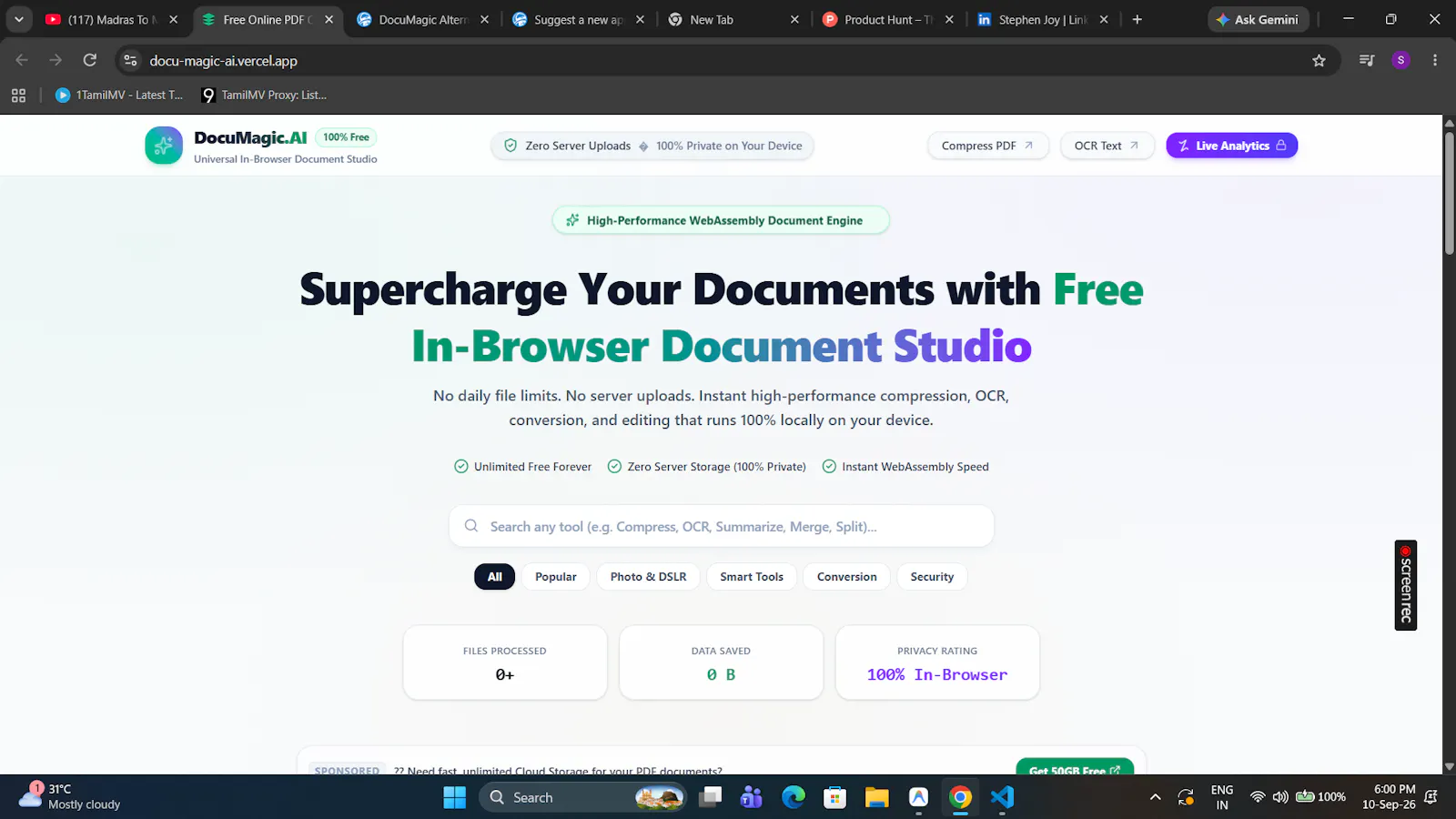Expand the system tray hidden icons chevron

[1156, 797]
